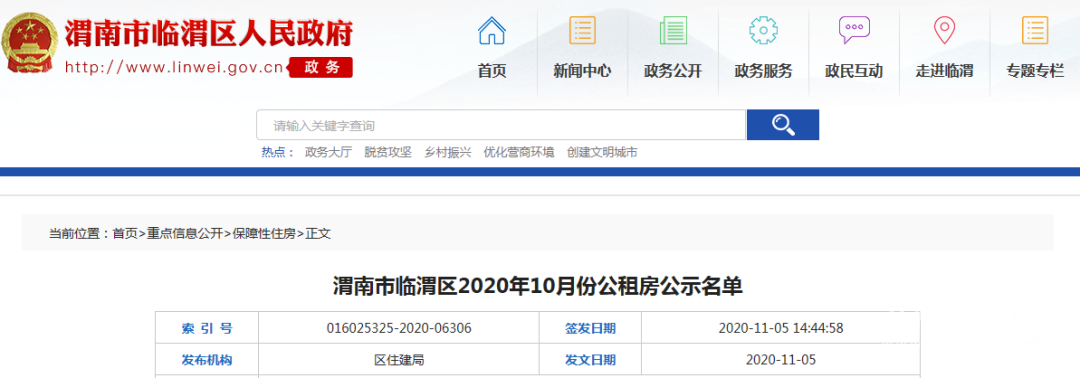Screen dimensions: 1080x378
Task: Click the home house icon
Action: point(492,30)
